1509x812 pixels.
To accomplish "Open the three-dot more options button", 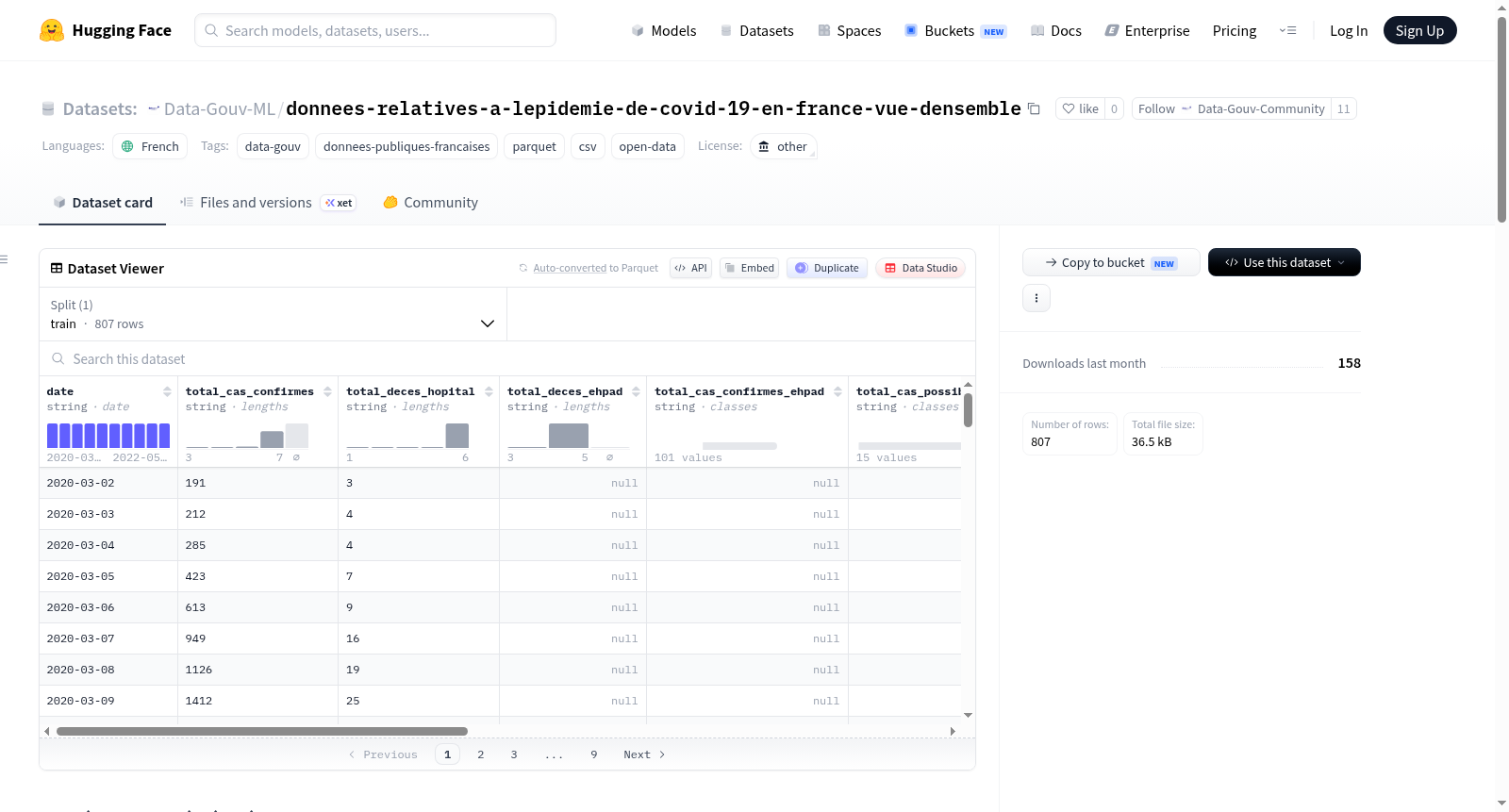I will click(1036, 298).
